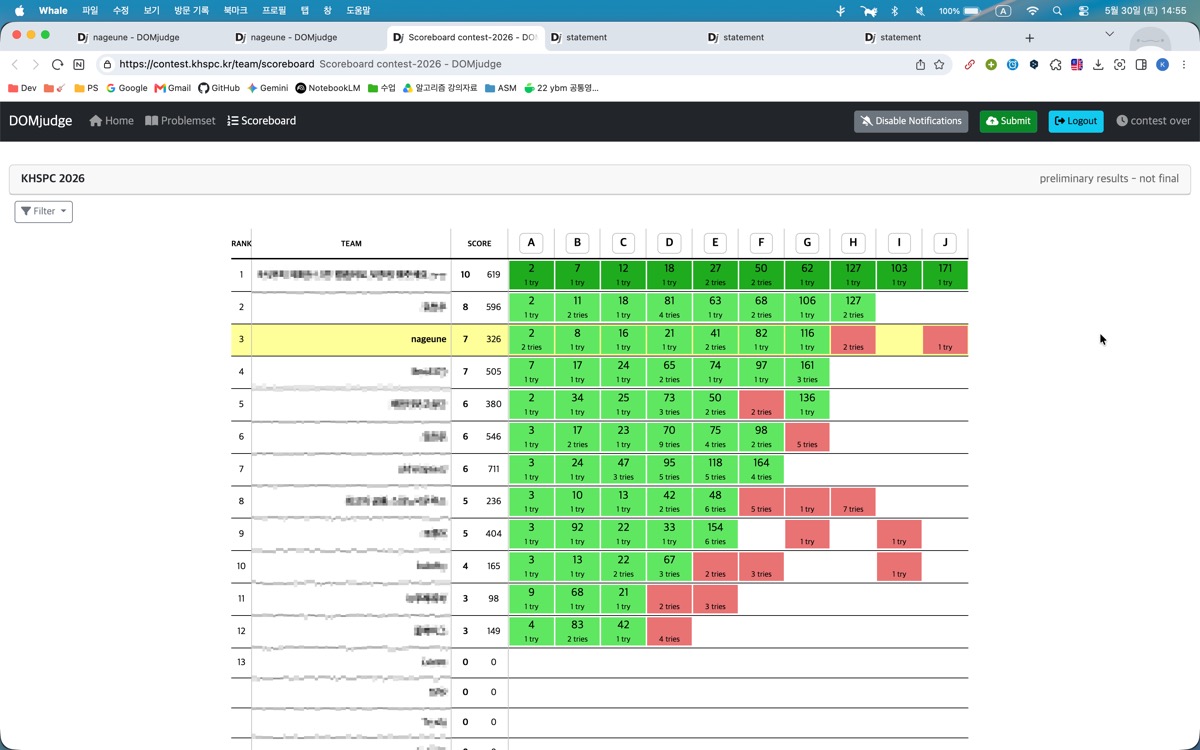Screen dimensions: 1200x750
Task: Go forward with the browser forward arrow
Action: (x=36, y=64)
